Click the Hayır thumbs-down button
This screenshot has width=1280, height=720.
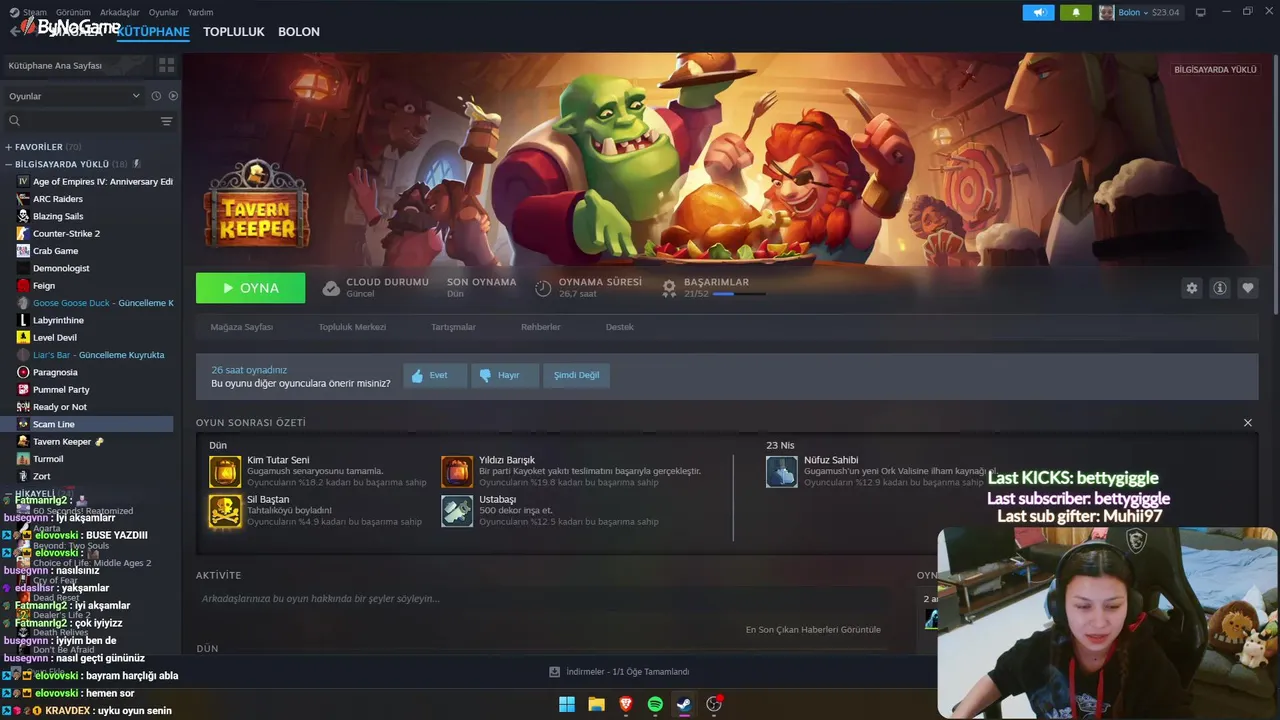(x=505, y=375)
